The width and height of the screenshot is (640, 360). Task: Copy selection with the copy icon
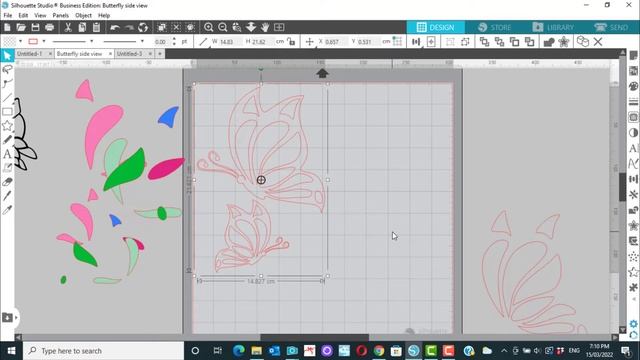pos(82,27)
